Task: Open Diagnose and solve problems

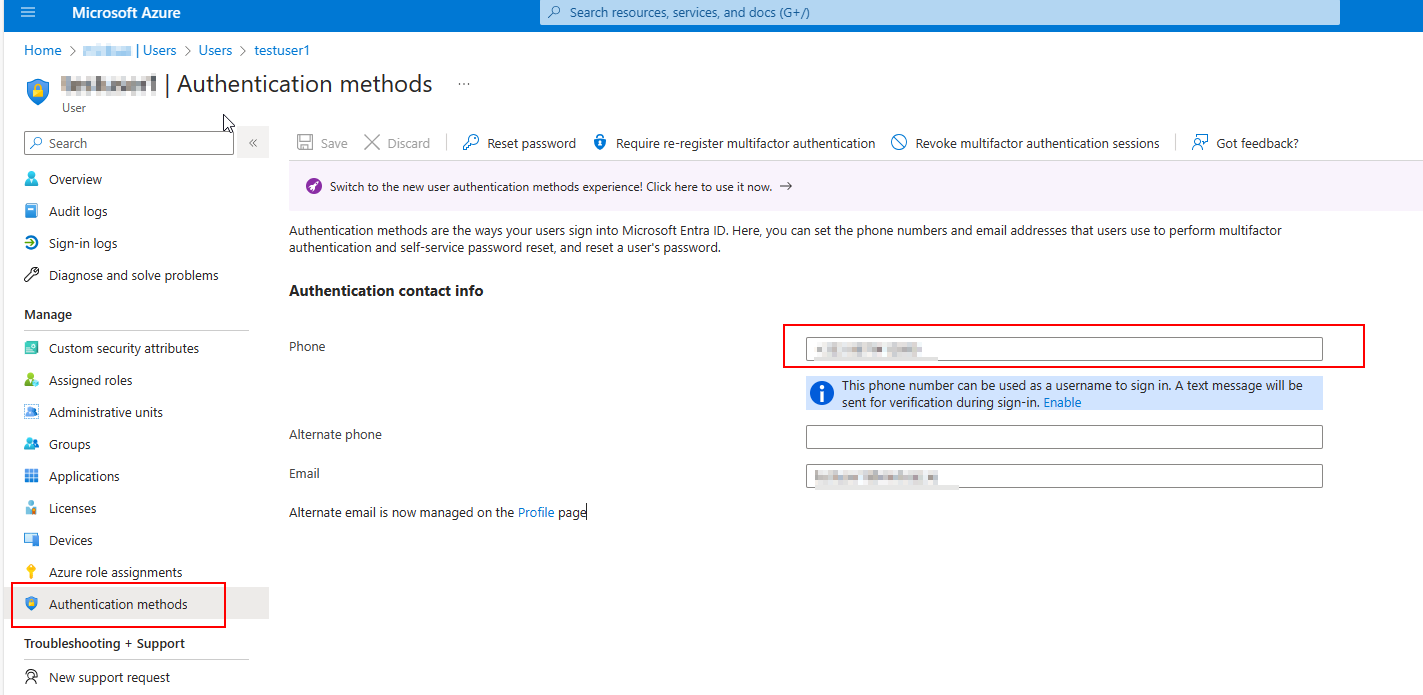Action: tap(133, 275)
